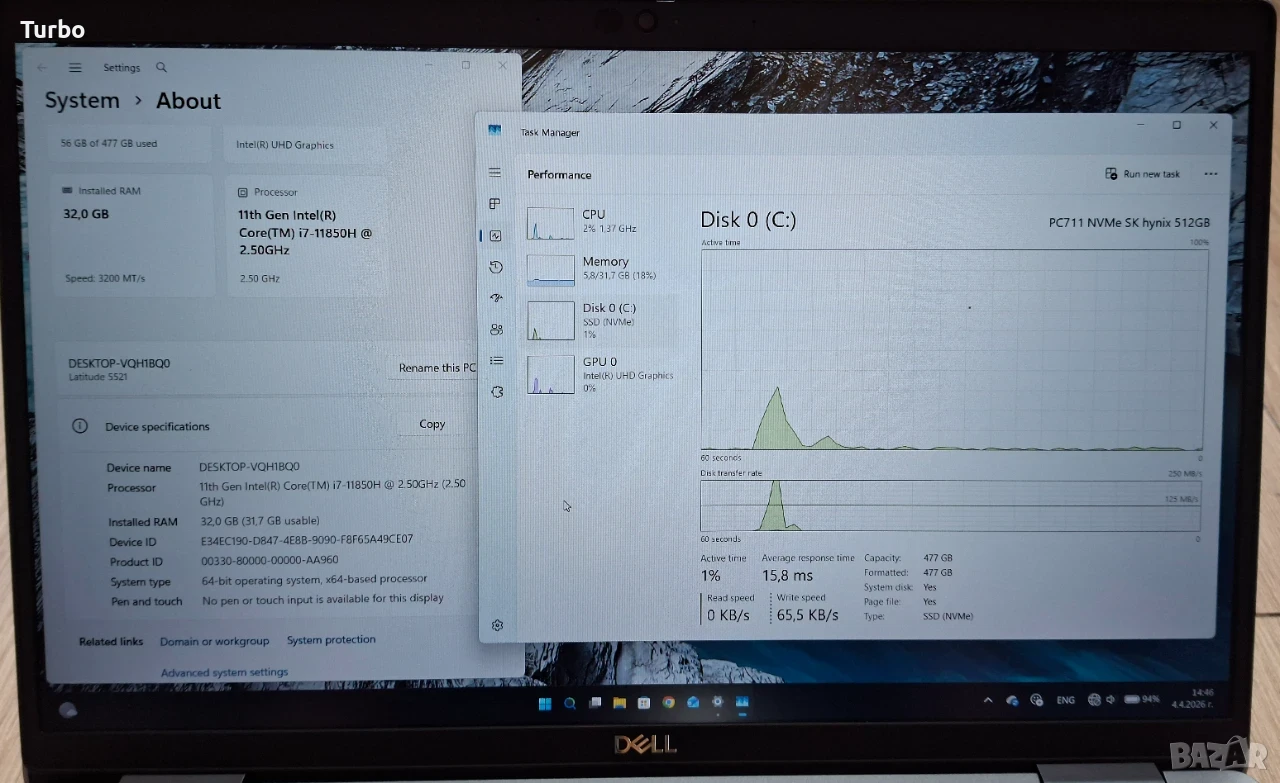Open Task Manager settings gear
Viewport: 1280px width, 783px height.
tap(498, 625)
